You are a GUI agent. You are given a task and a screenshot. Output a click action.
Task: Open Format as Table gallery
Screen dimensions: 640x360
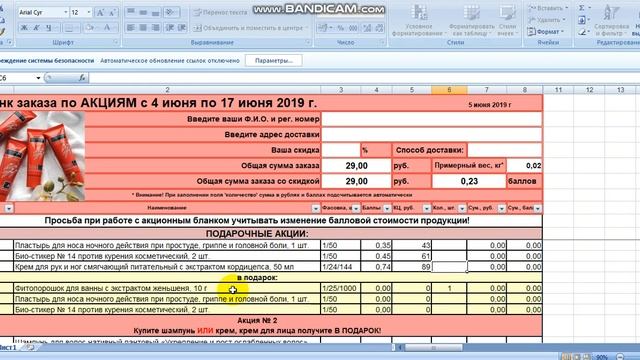[x=471, y=20]
